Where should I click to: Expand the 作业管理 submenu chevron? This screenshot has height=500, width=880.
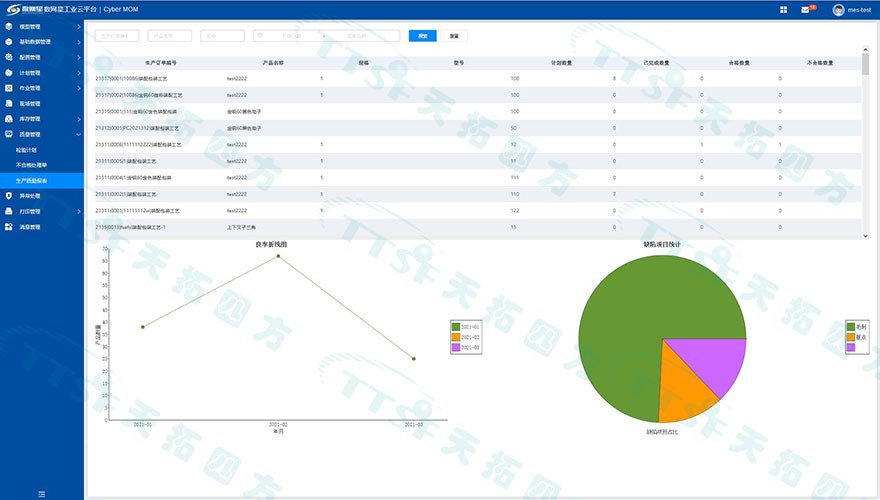coord(78,88)
